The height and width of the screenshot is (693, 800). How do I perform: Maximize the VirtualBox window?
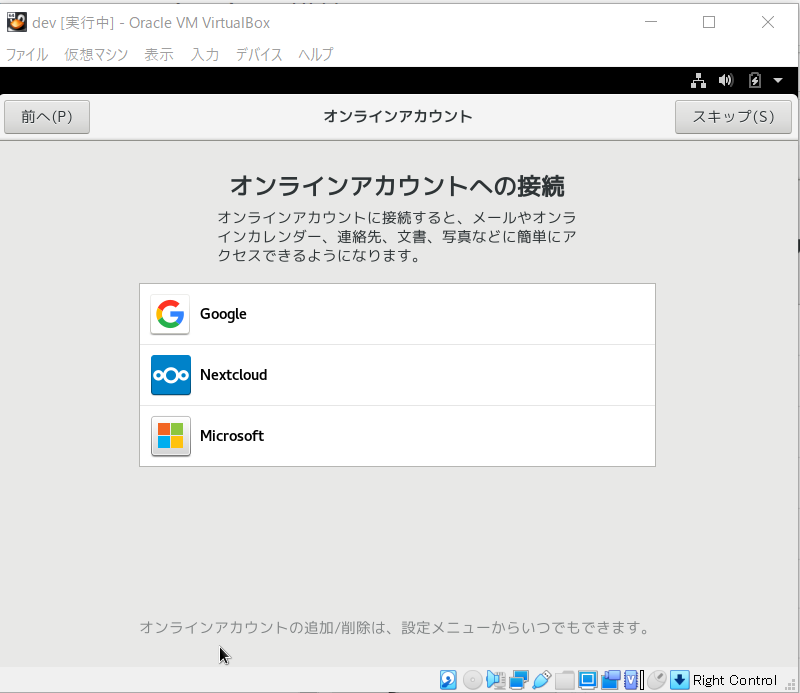tap(709, 22)
